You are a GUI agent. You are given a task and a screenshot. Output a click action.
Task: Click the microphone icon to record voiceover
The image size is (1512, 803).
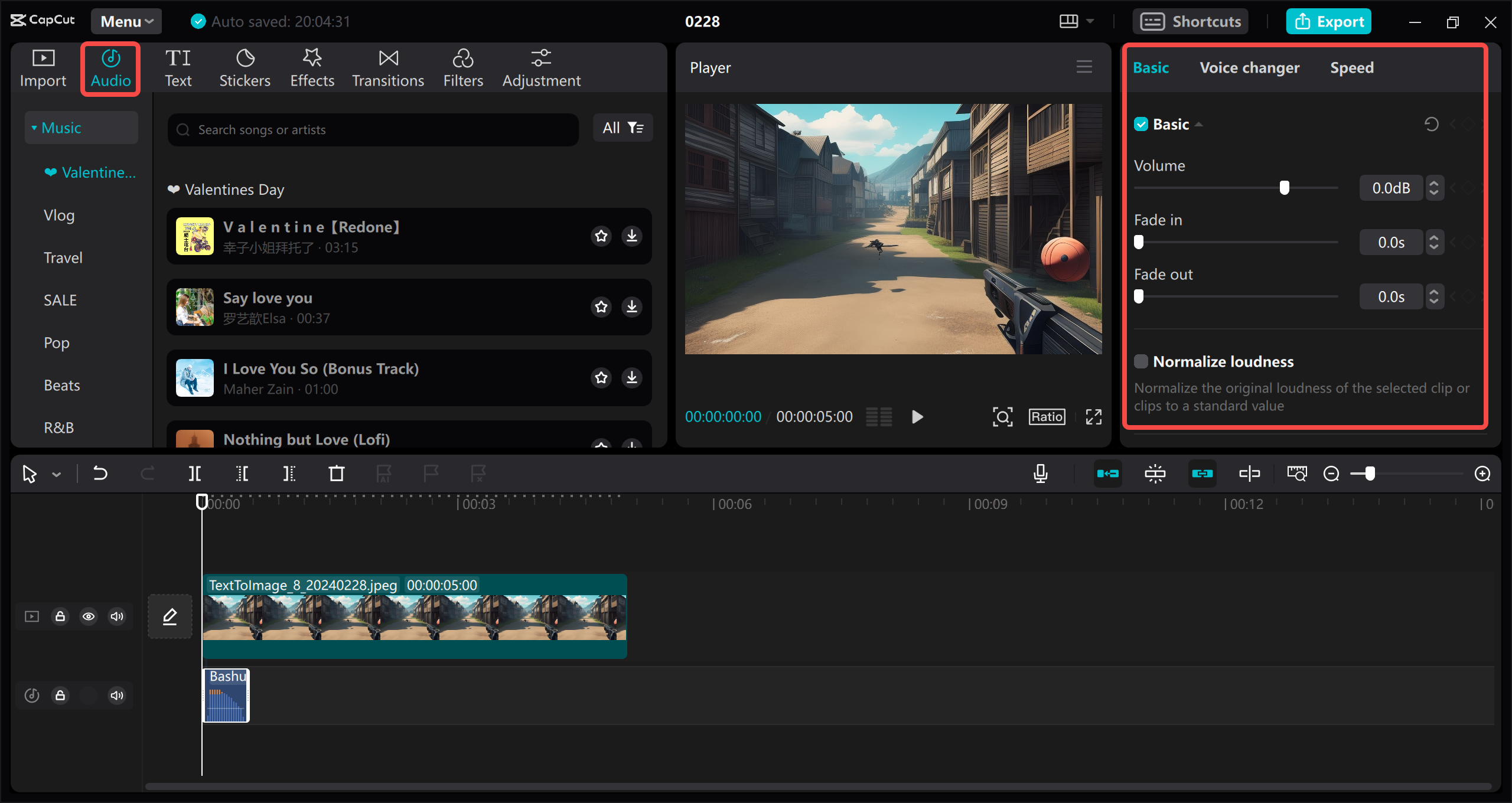[x=1041, y=474]
